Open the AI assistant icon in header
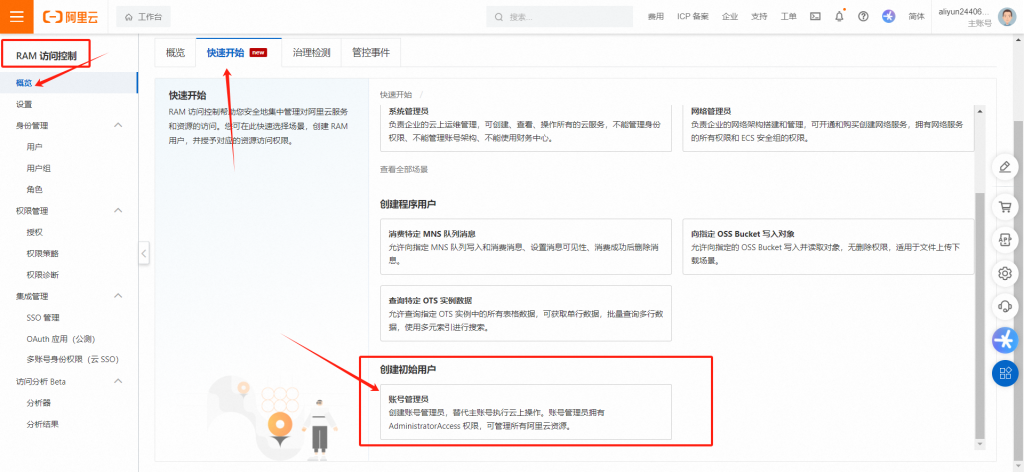Viewport: 1024px width, 472px height. coord(889,17)
